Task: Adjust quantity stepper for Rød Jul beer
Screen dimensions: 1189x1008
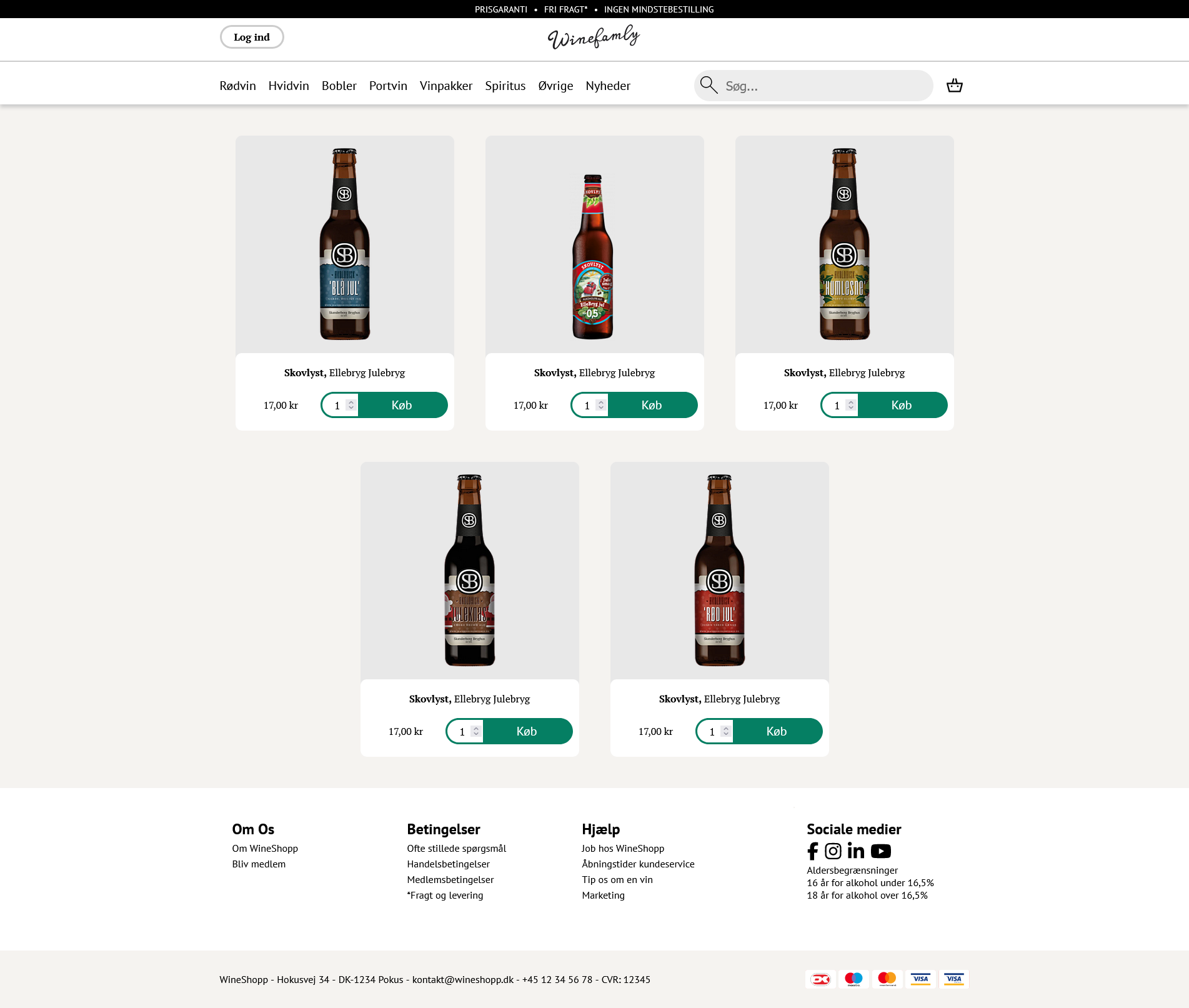Action: pyautogui.click(x=726, y=731)
